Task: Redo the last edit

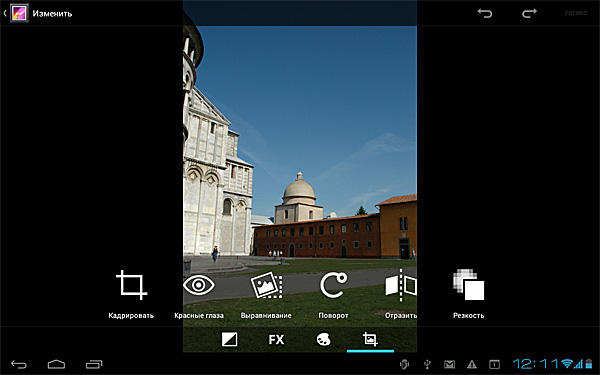Action: [530, 13]
